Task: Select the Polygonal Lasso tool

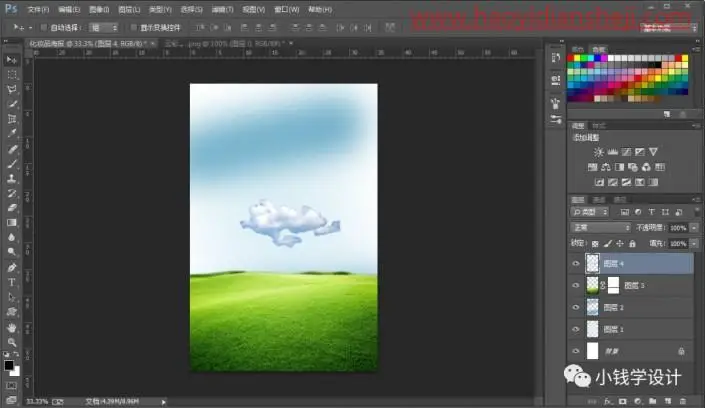Action: click(x=12, y=90)
